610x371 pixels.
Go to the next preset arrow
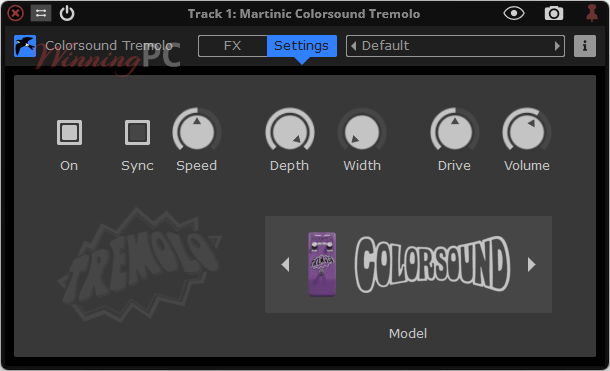click(x=557, y=46)
